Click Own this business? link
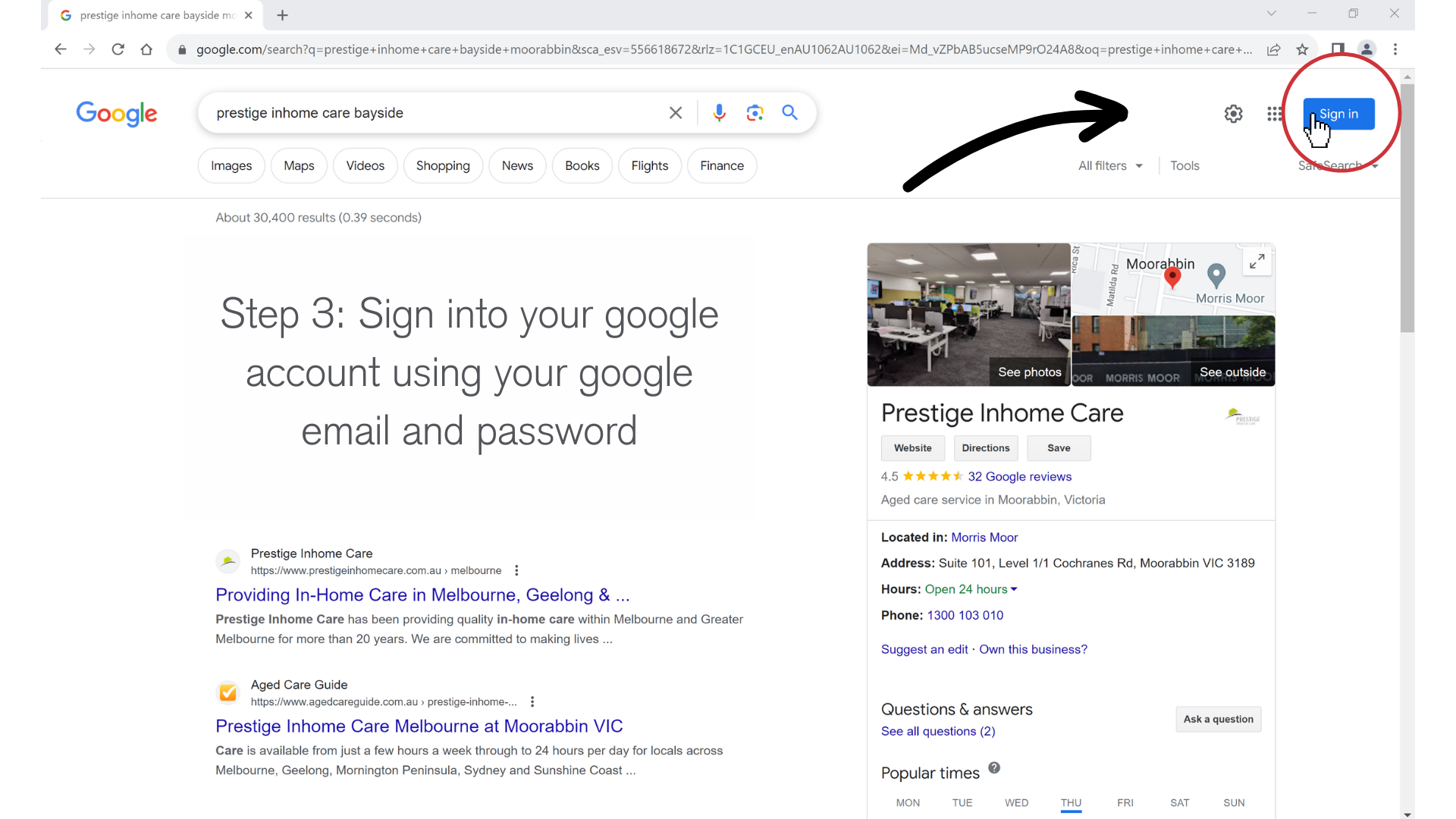The width and height of the screenshot is (1456, 819). click(x=1033, y=649)
